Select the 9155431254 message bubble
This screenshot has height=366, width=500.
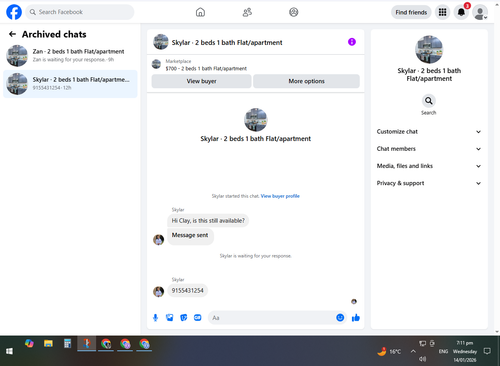pyautogui.click(x=187, y=290)
